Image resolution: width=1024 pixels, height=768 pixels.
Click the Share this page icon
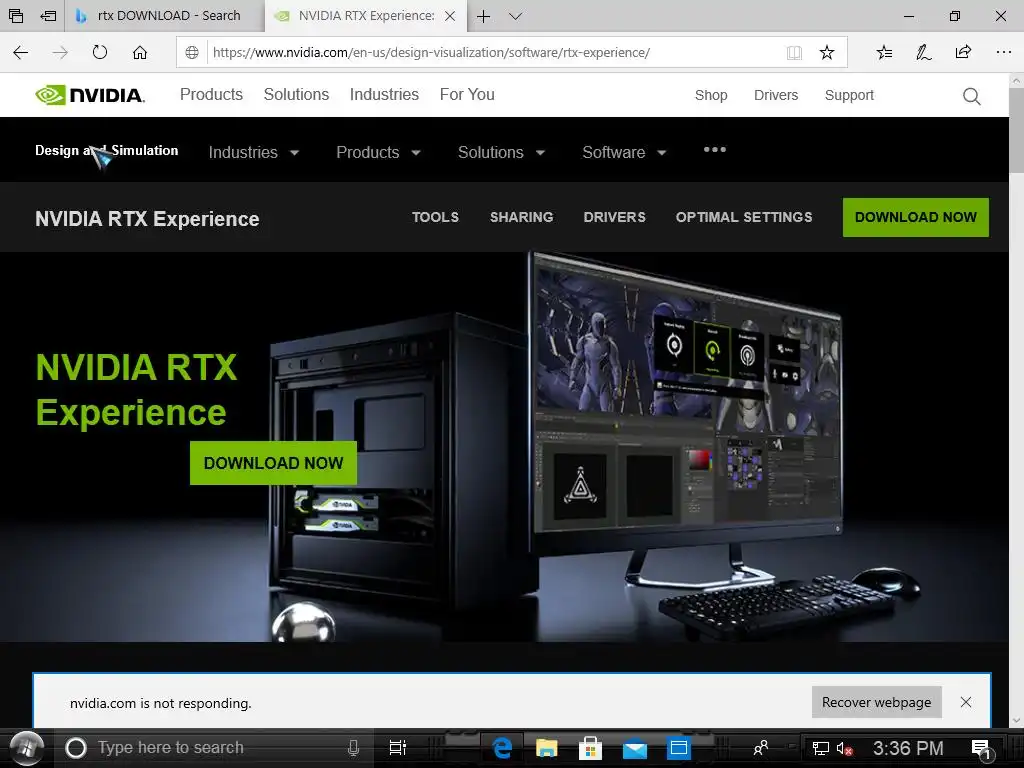[963, 52]
